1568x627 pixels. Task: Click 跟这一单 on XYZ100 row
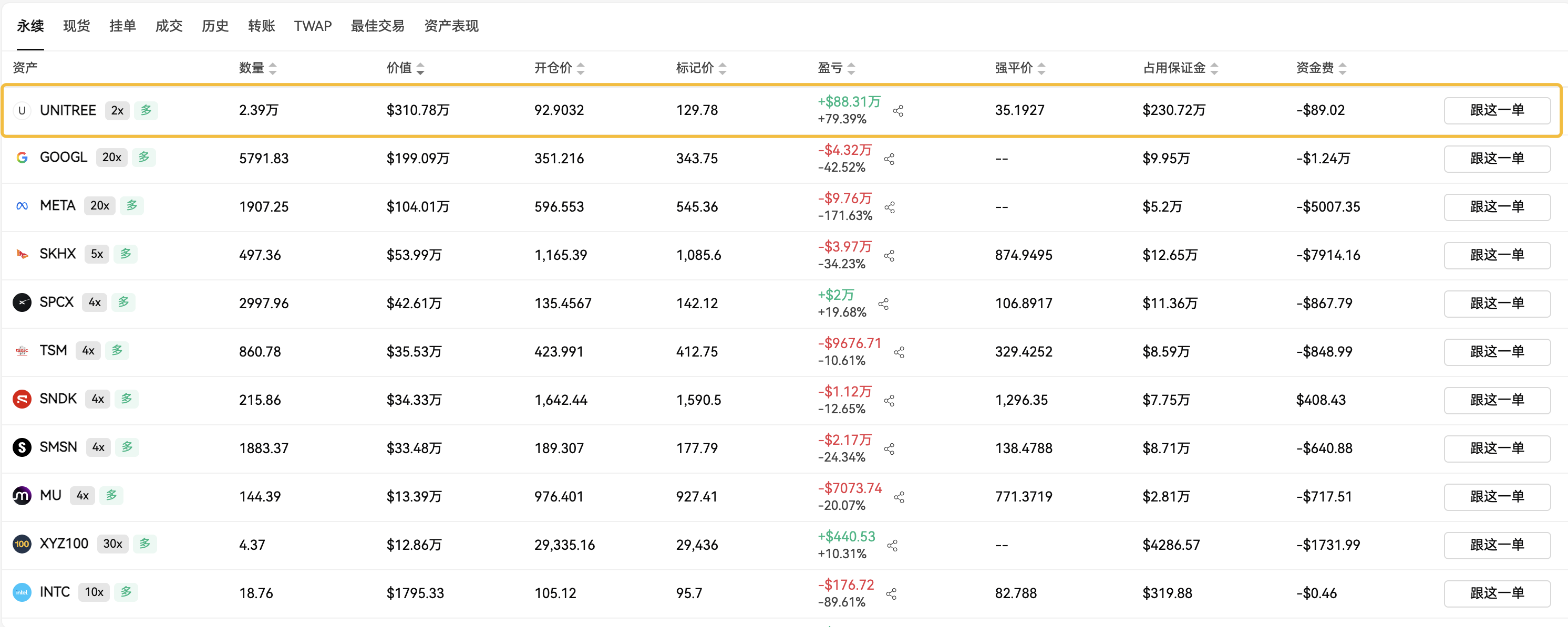pyautogui.click(x=1497, y=545)
